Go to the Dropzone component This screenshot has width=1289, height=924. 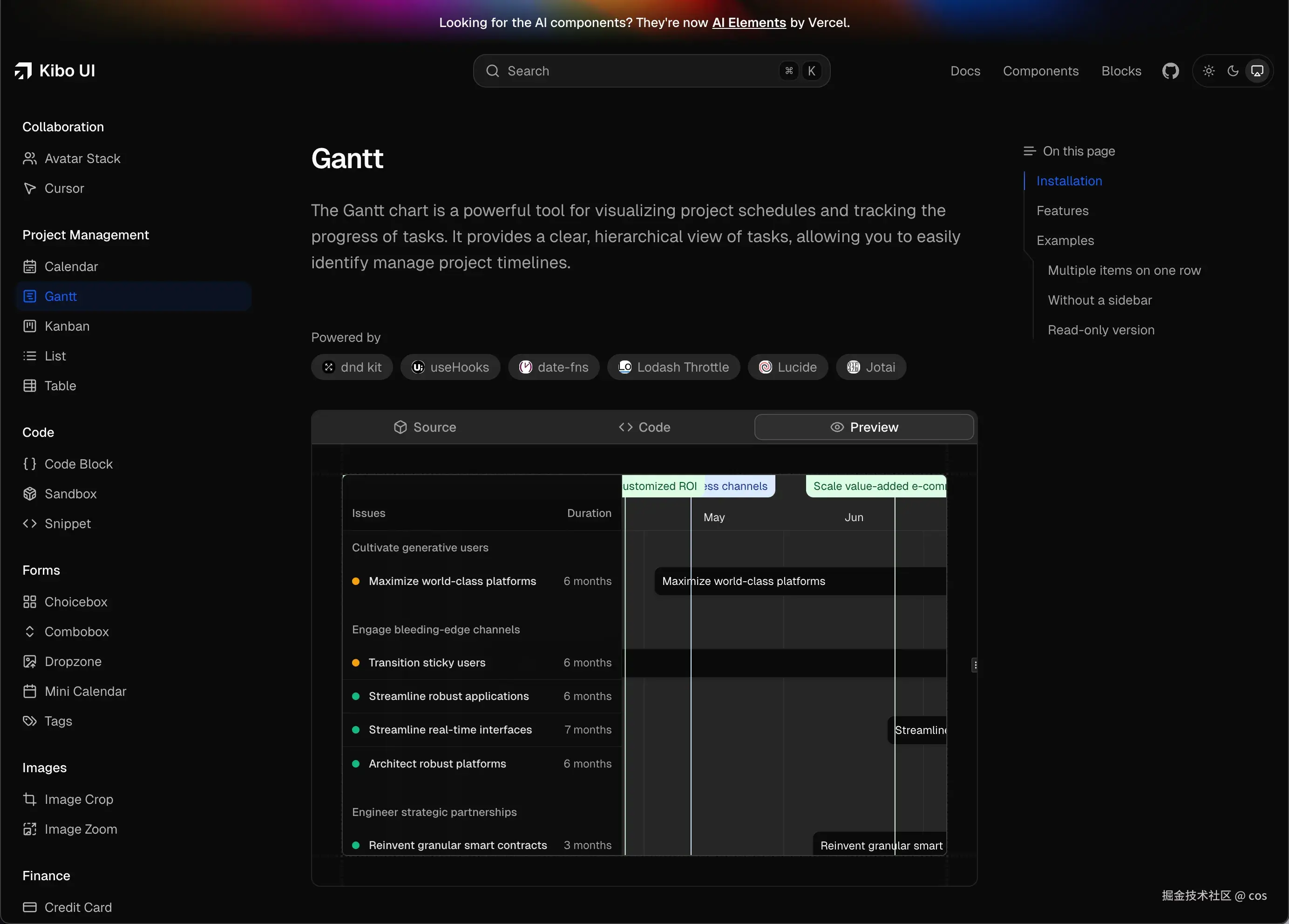pyautogui.click(x=73, y=661)
